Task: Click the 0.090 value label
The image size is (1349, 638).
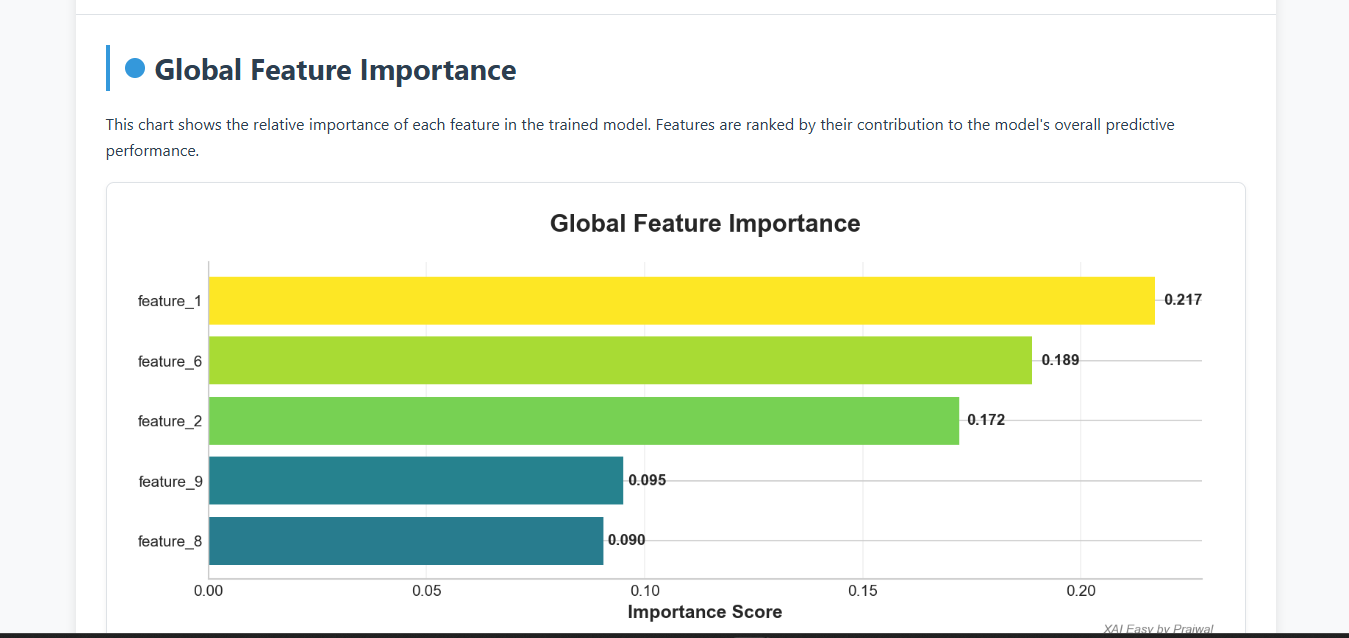Action: (x=627, y=540)
